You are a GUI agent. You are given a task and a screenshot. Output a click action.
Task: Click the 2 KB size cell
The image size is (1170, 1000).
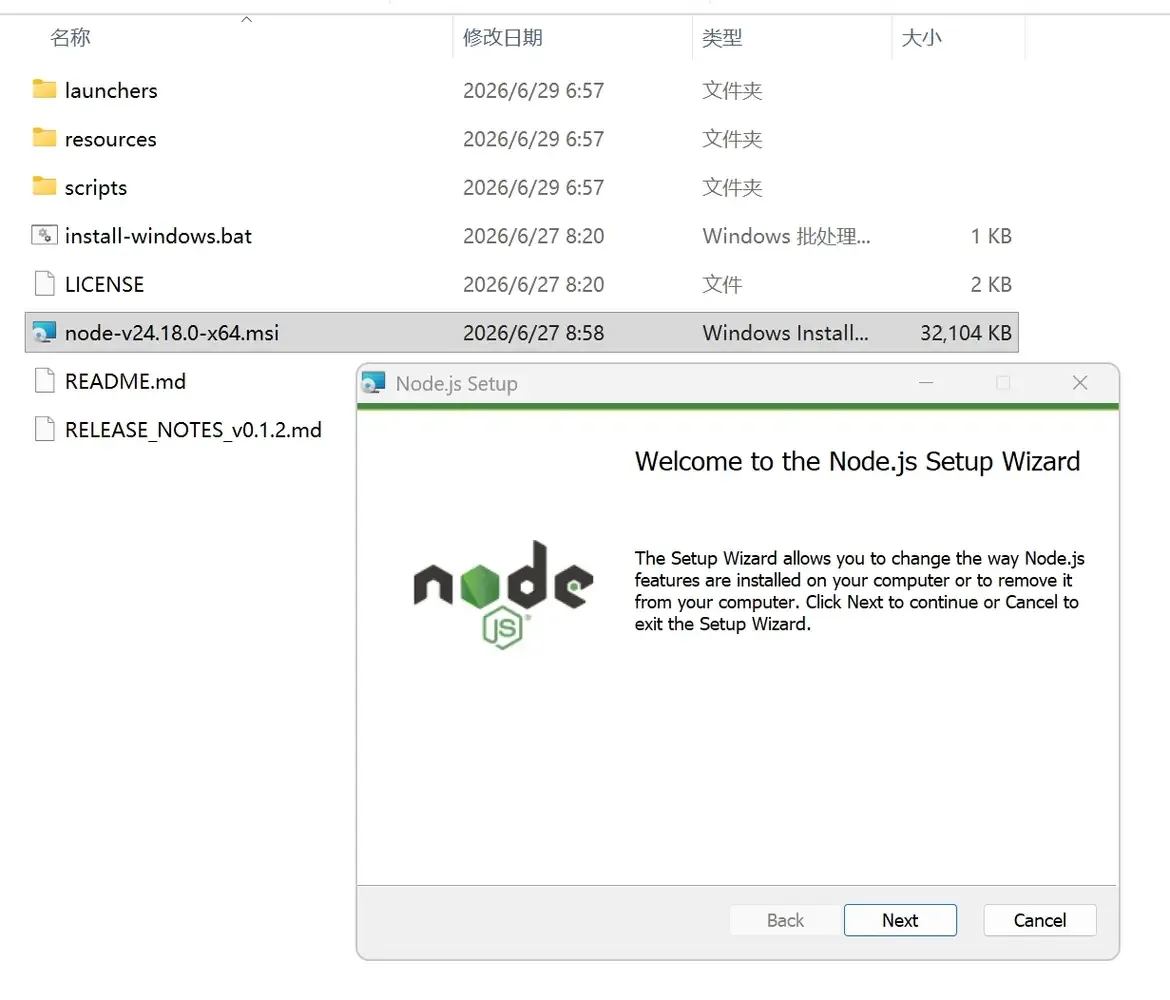coord(991,284)
